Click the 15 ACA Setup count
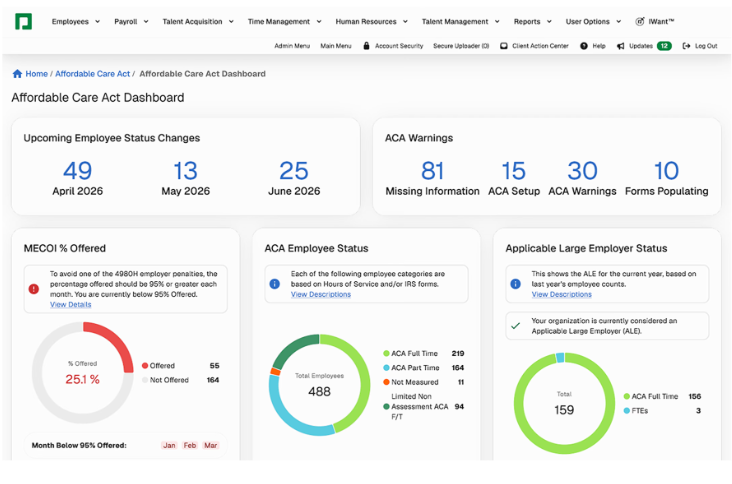The width and height of the screenshot is (732, 484). point(514,171)
